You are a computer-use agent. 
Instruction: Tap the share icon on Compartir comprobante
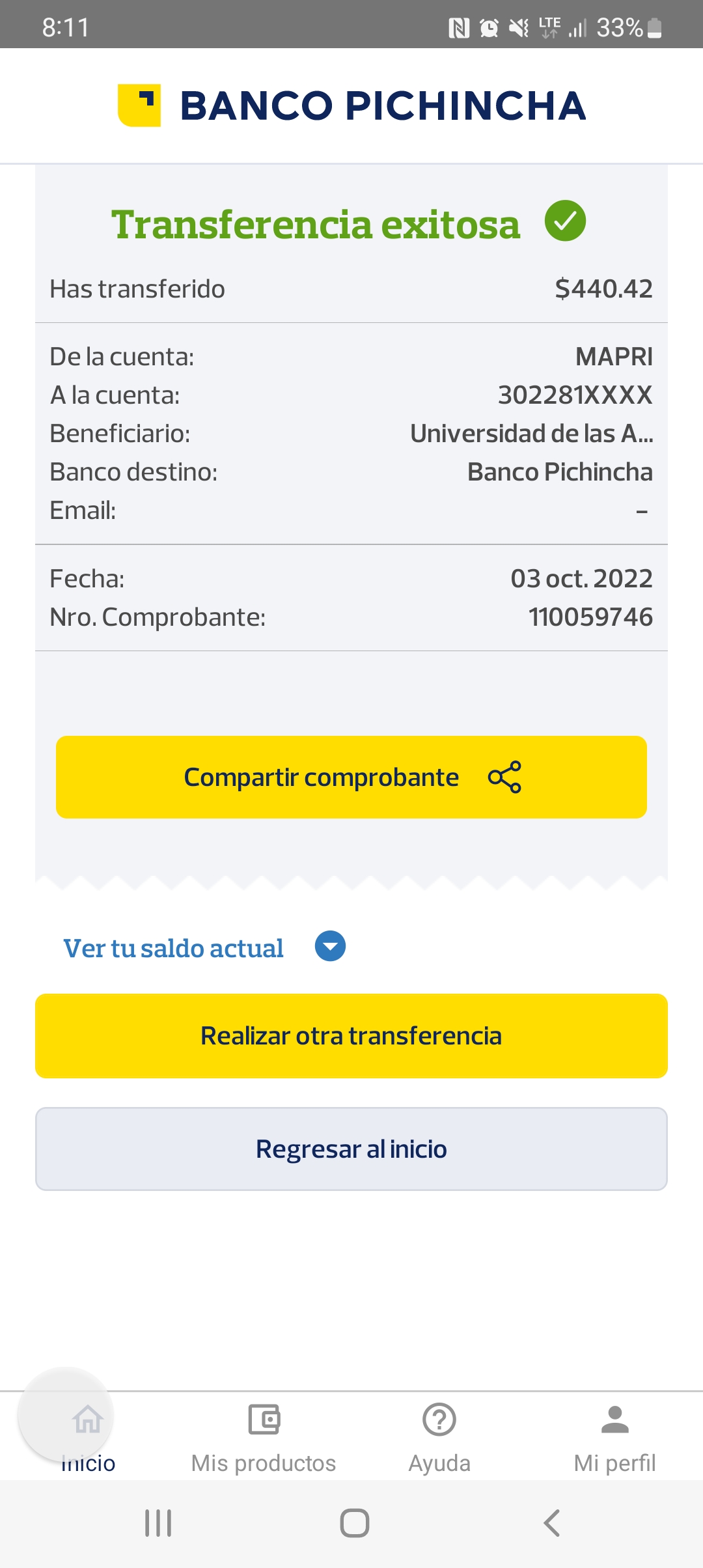[504, 777]
